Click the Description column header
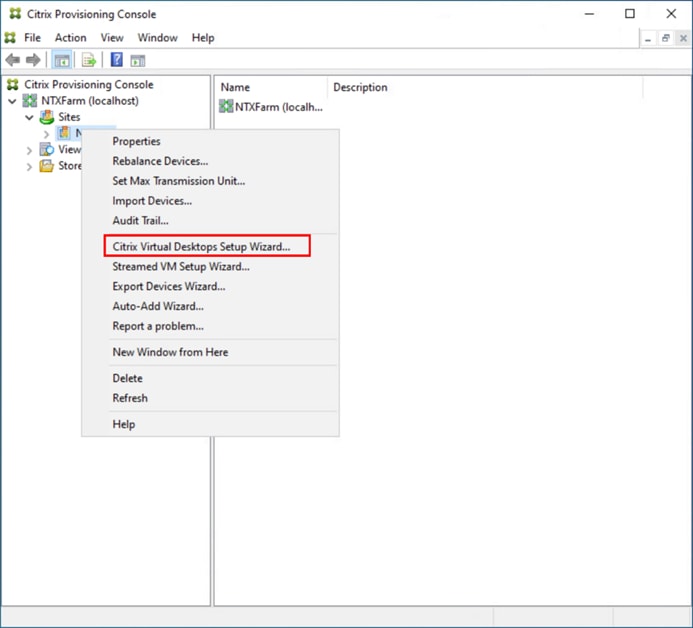The width and height of the screenshot is (693, 628). (485, 87)
